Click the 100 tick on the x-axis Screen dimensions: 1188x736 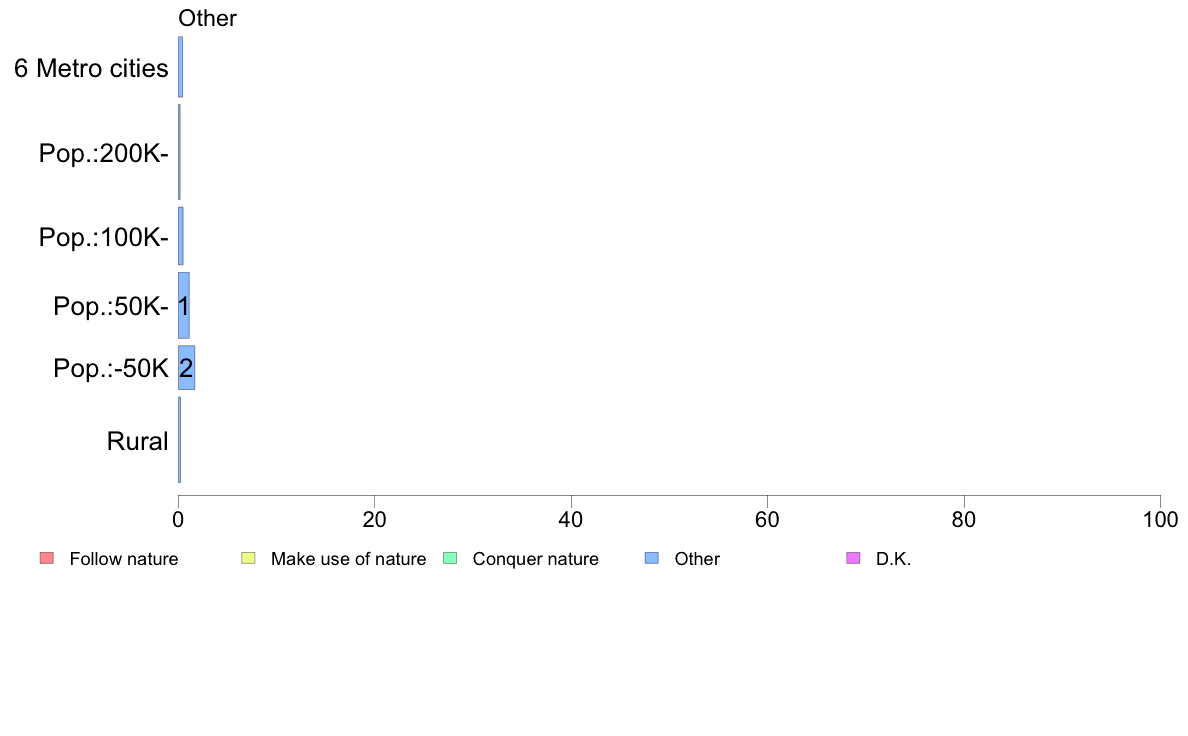pos(1160,519)
